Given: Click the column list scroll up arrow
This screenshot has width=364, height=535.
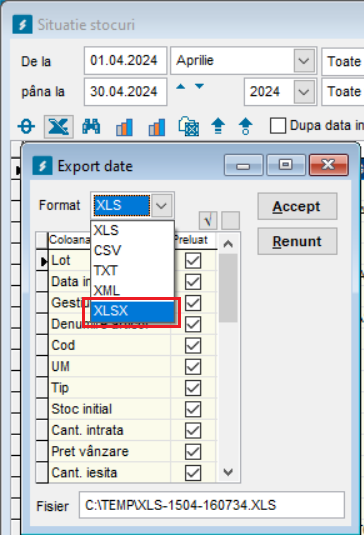Looking at the screenshot, I should [228, 244].
